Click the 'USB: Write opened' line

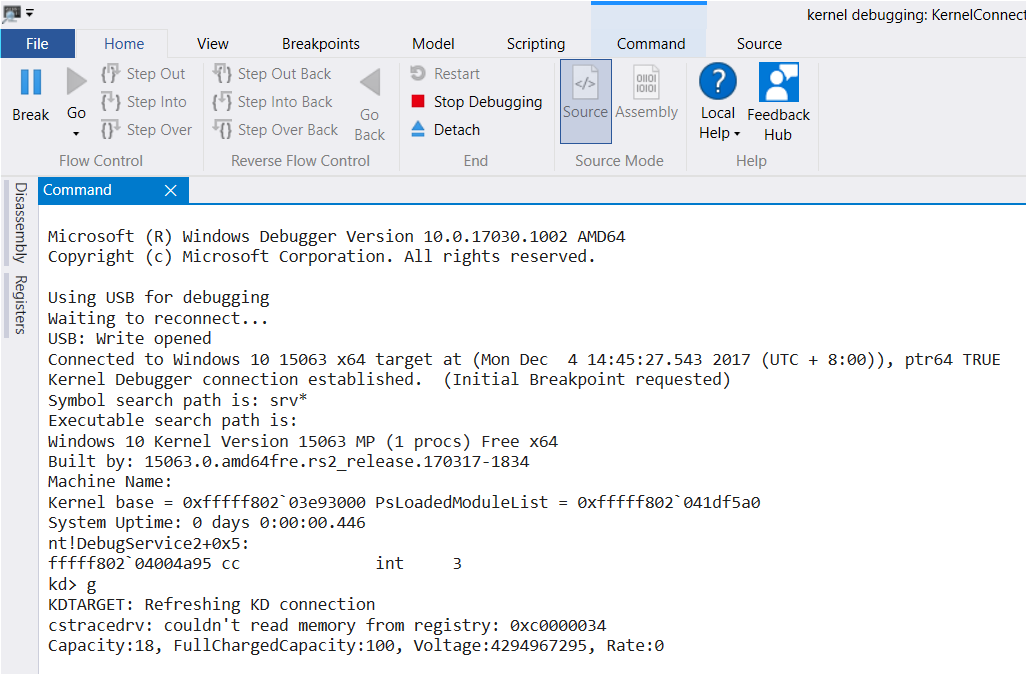click(130, 338)
